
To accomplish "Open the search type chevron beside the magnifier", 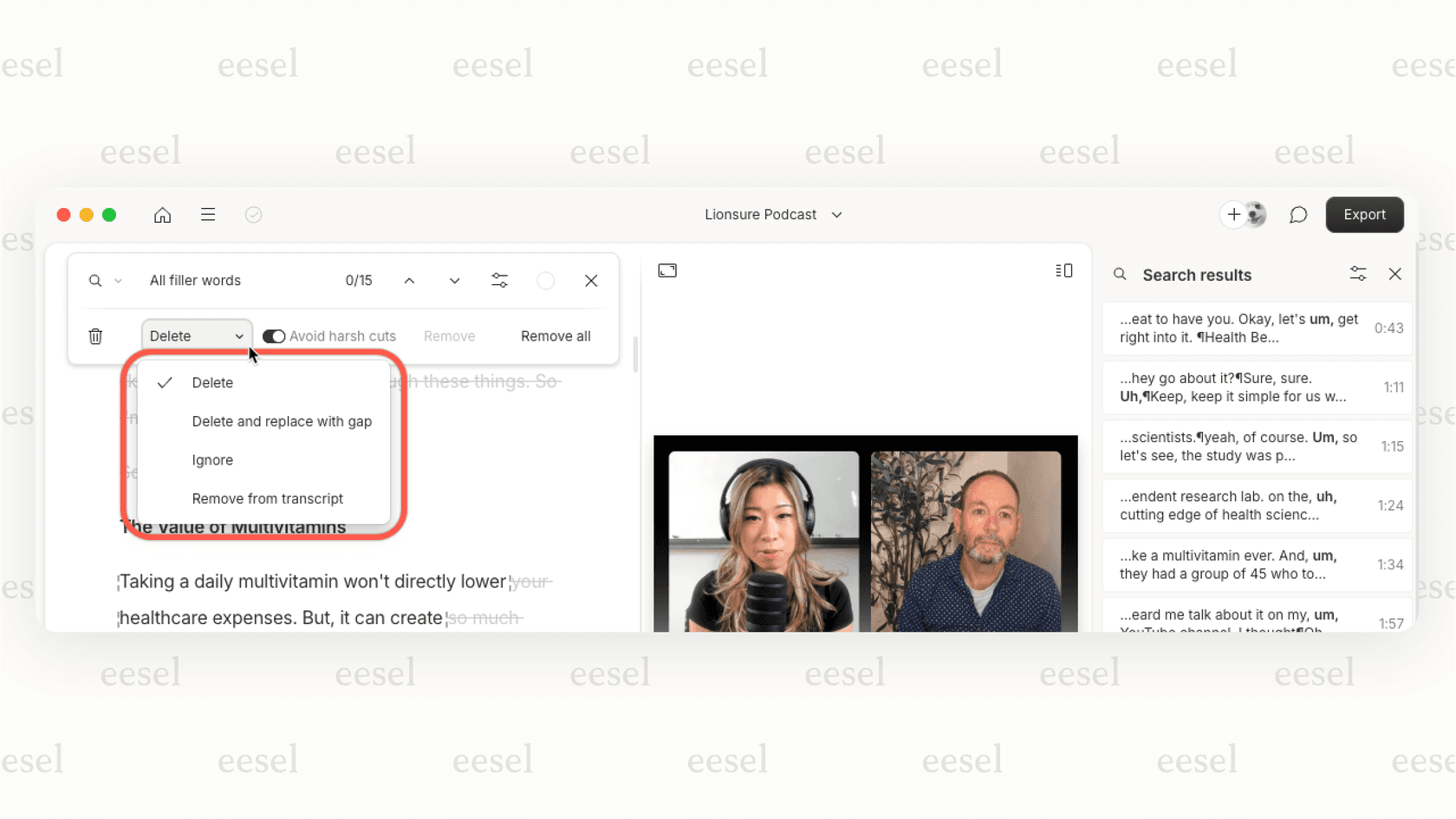I will point(119,280).
